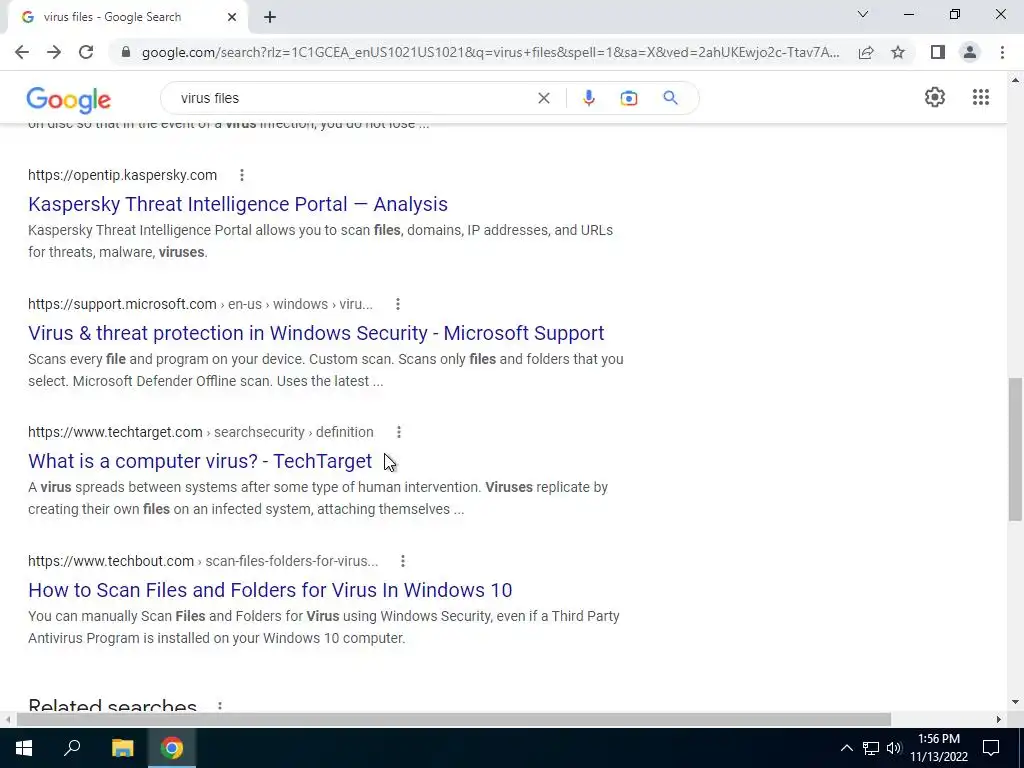Show hidden system tray icons

click(846, 748)
